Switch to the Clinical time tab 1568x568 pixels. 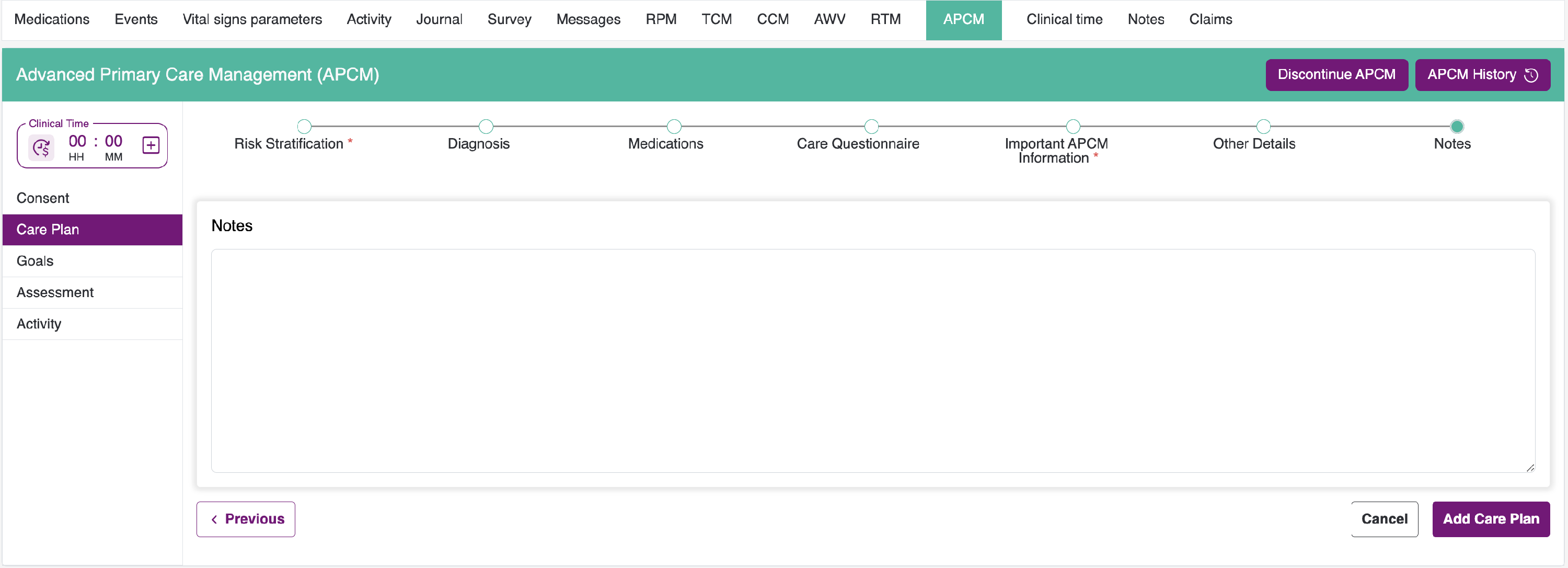1064,19
